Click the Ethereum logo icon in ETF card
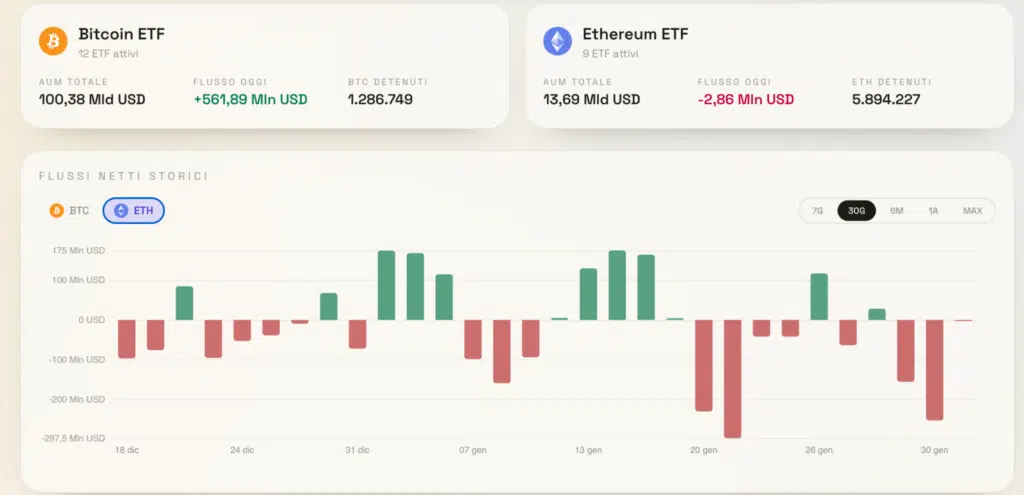 [557, 41]
